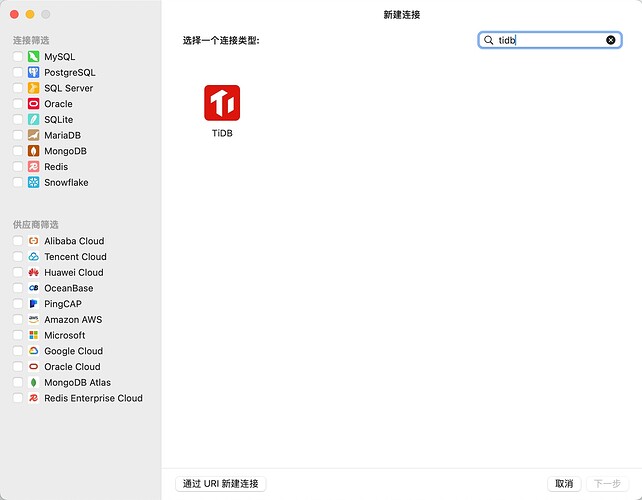Click the PostgreSQL text label
This screenshot has height=500, width=642.
(x=70, y=72)
